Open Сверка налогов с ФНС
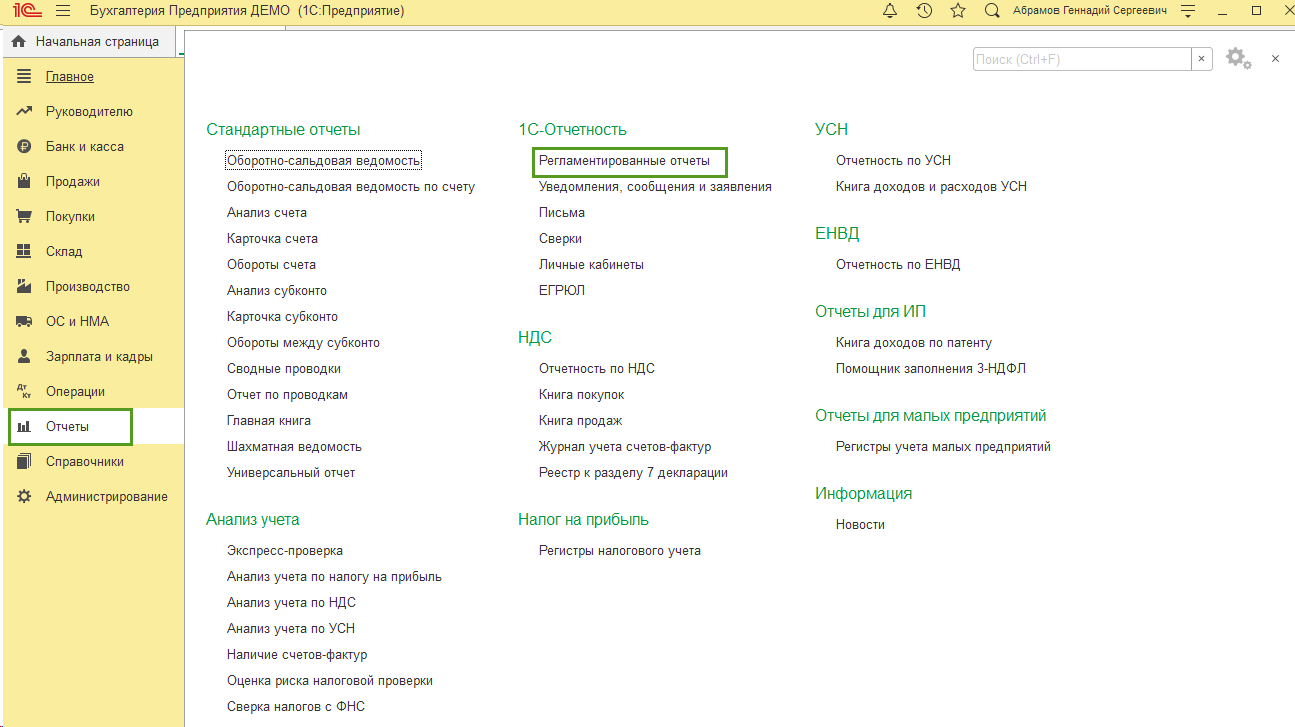Viewport: 1295px width, 727px height. [x=296, y=706]
